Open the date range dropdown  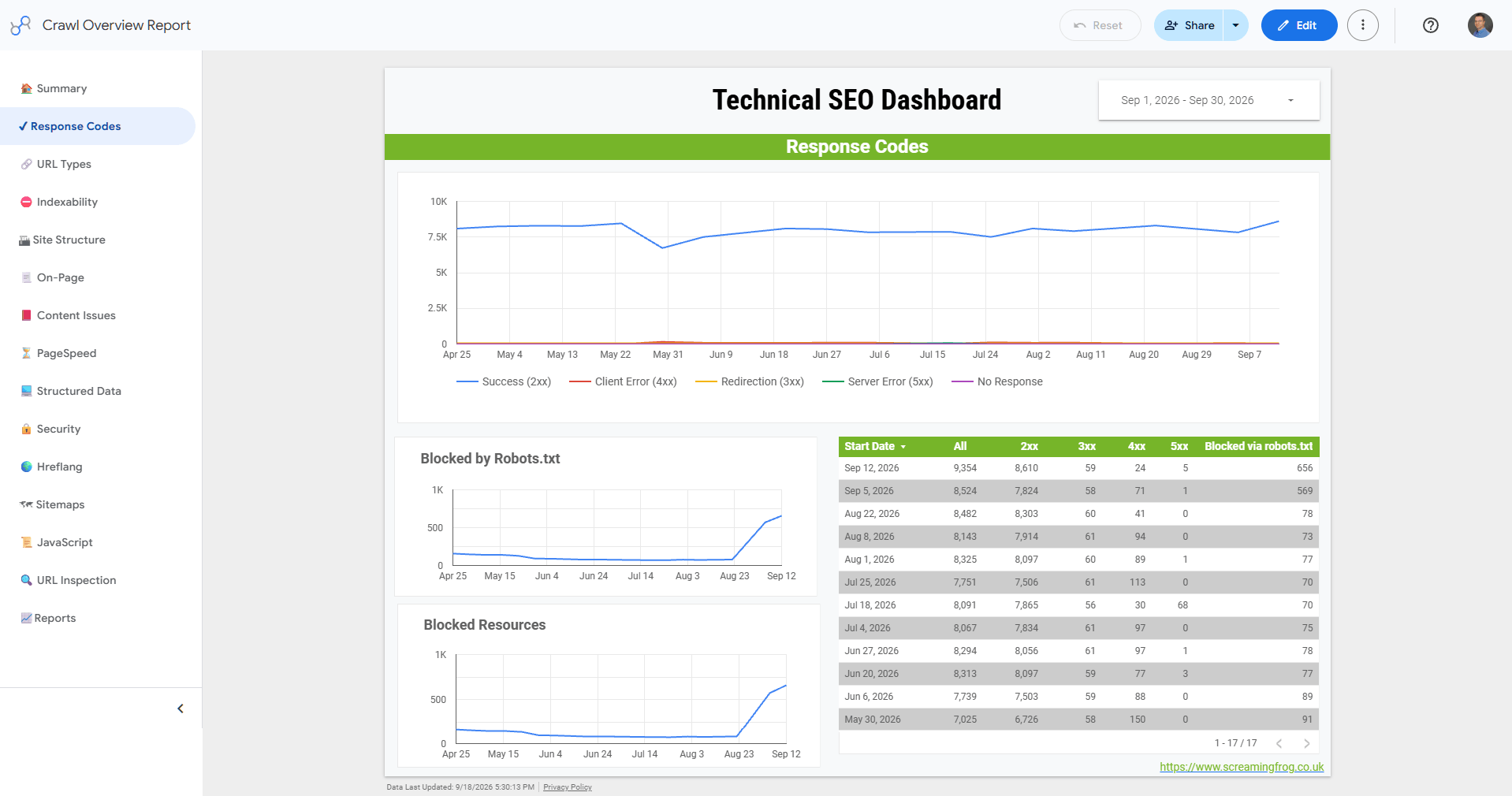point(1208,100)
